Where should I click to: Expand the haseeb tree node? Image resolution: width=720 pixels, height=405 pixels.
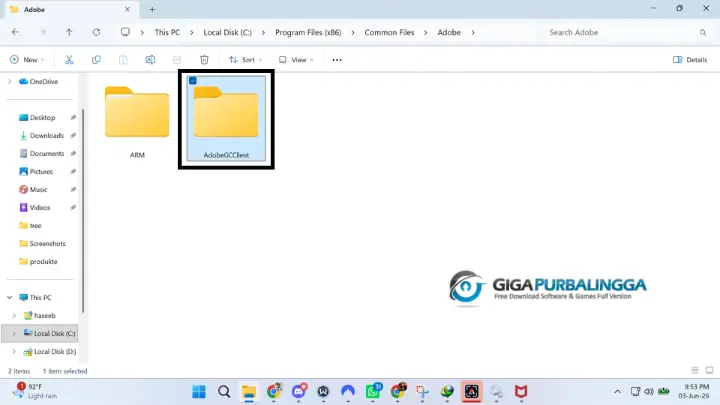point(14,315)
